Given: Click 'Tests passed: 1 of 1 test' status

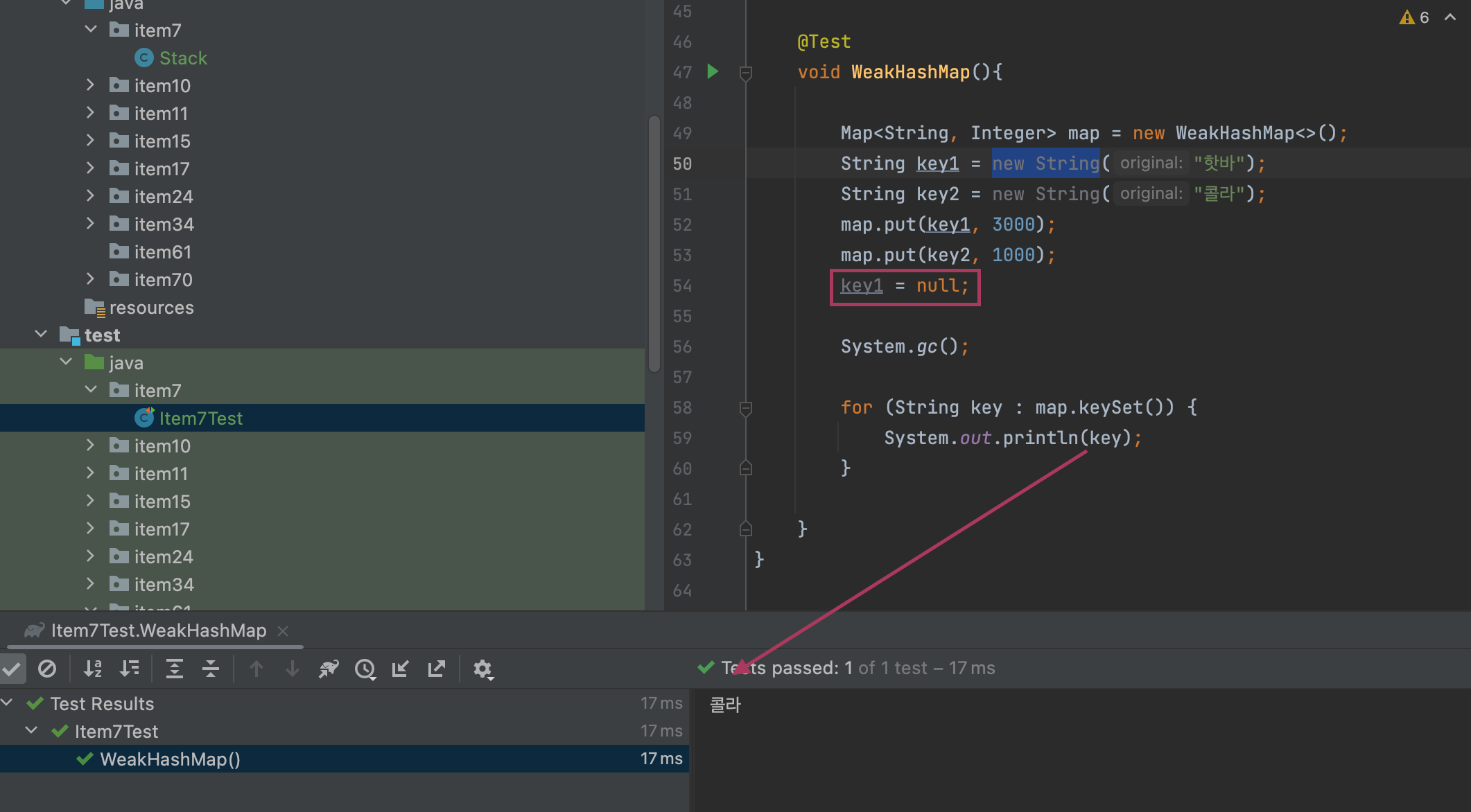Looking at the screenshot, I should pyautogui.click(x=858, y=668).
